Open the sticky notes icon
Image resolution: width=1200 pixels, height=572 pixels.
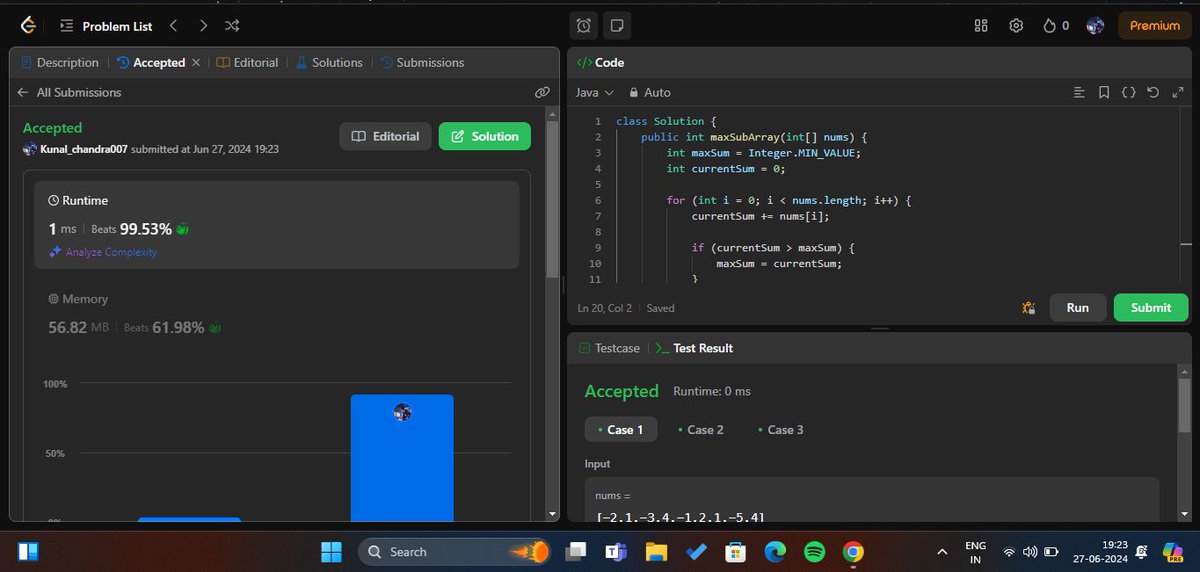point(617,26)
